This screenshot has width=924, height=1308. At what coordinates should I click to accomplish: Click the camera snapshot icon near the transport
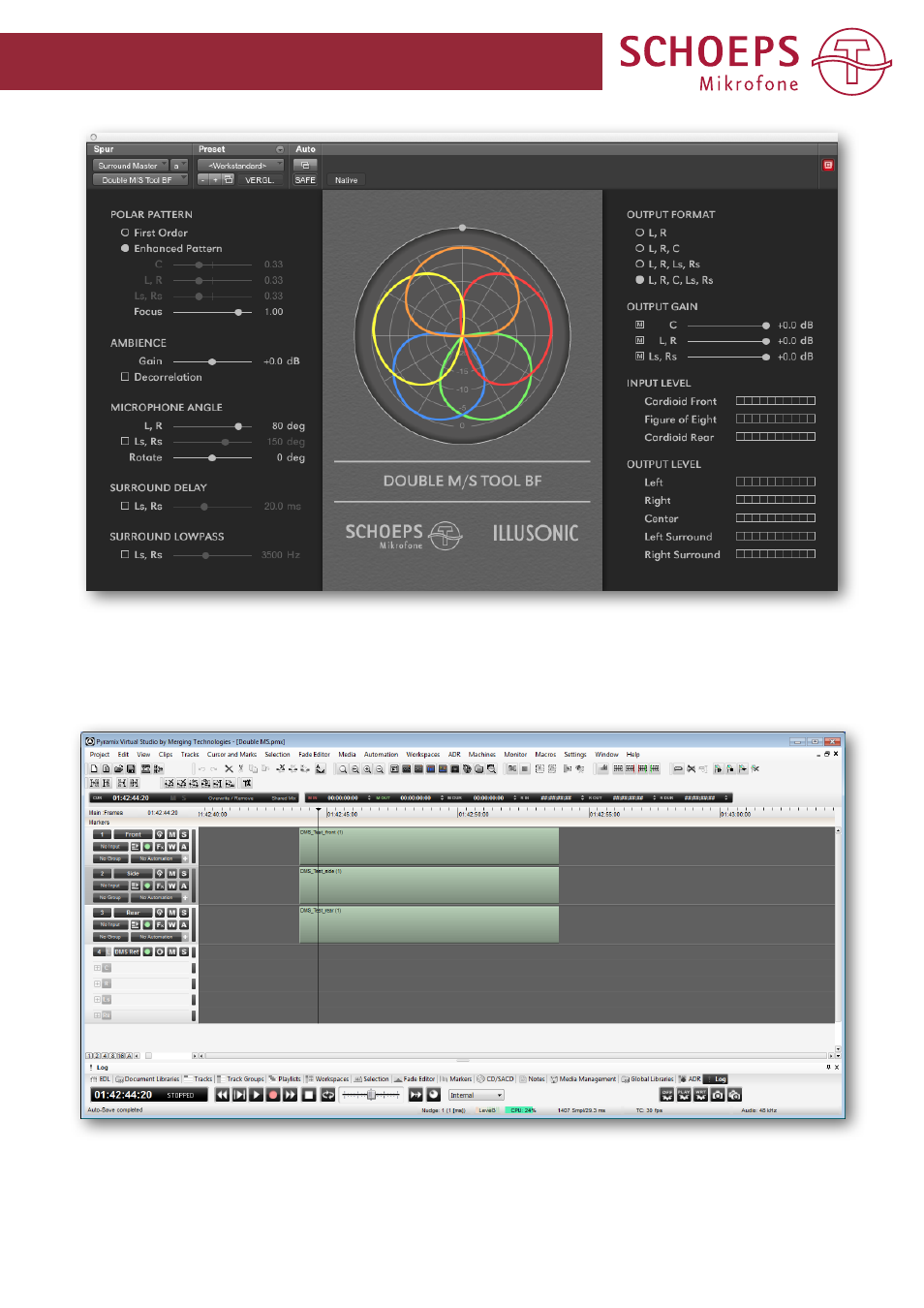point(717,1095)
